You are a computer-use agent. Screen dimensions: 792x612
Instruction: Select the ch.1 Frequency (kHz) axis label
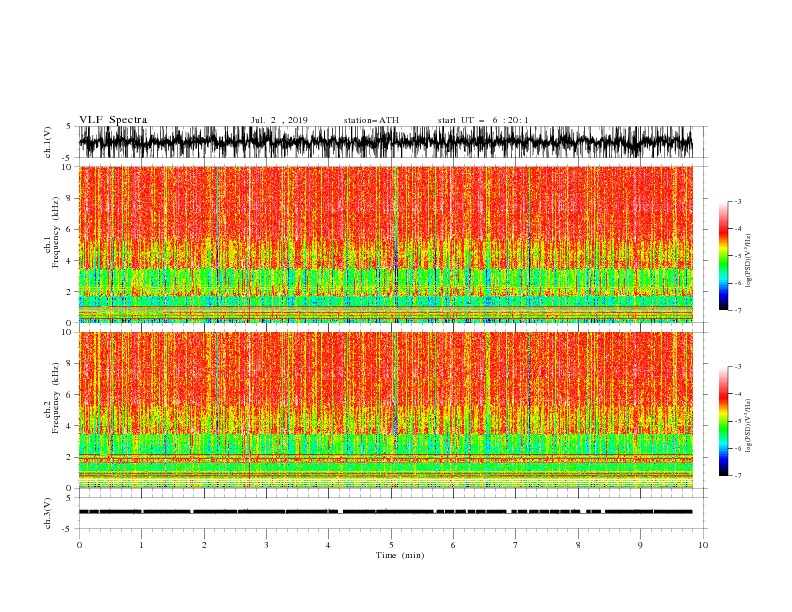(x=52, y=232)
